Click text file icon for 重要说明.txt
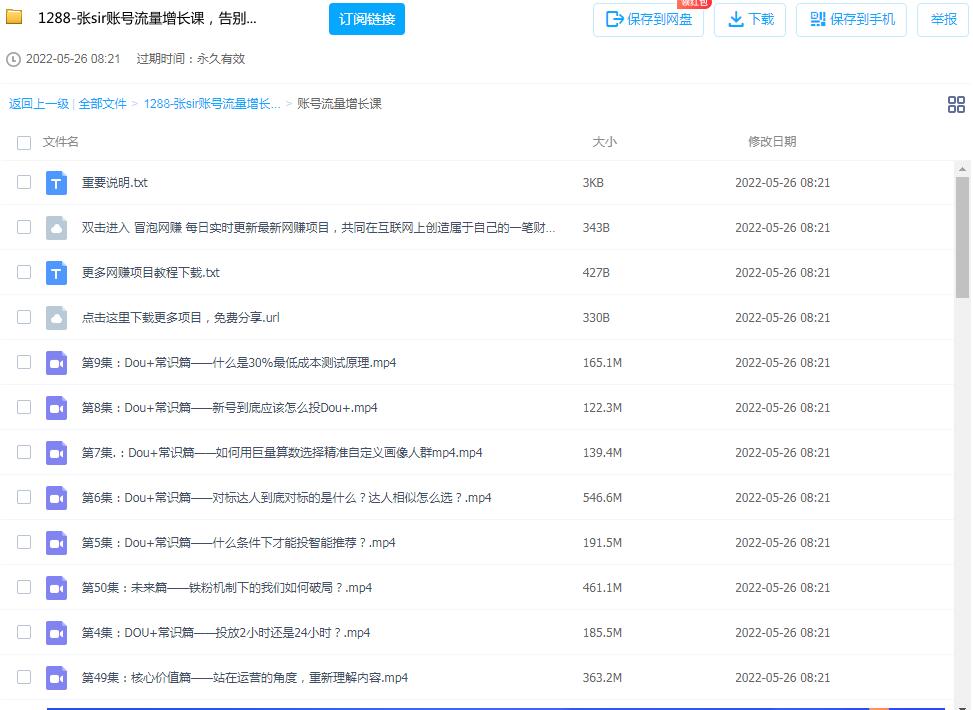 click(56, 183)
